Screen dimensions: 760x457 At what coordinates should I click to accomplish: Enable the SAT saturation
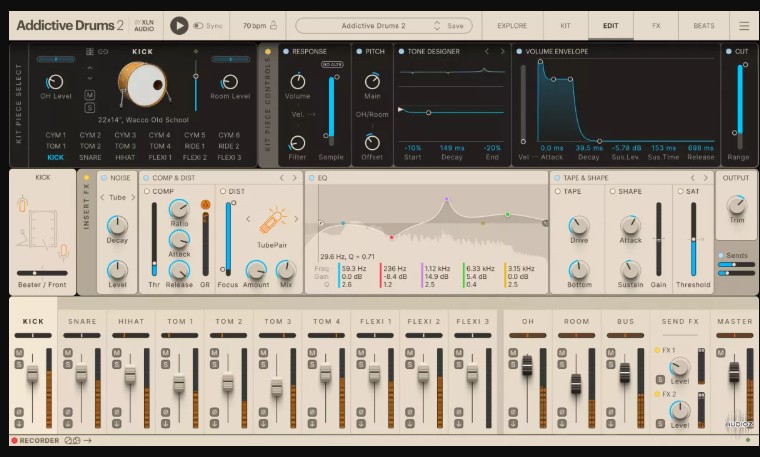[x=680, y=191]
